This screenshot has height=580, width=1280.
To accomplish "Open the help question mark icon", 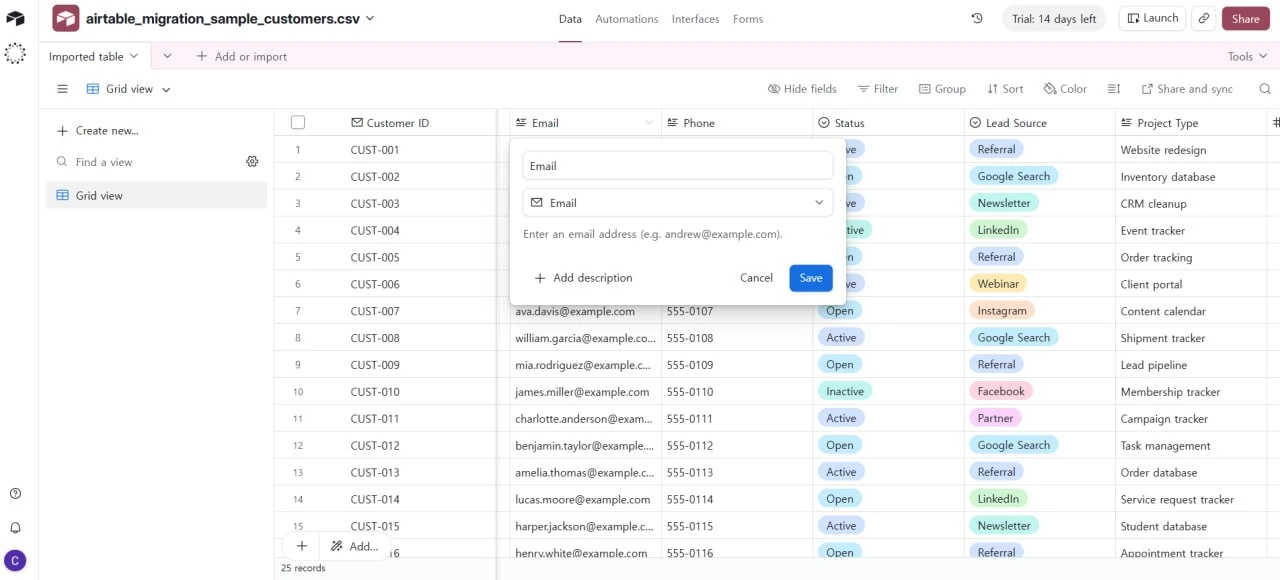I will click(x=15, y=493).
